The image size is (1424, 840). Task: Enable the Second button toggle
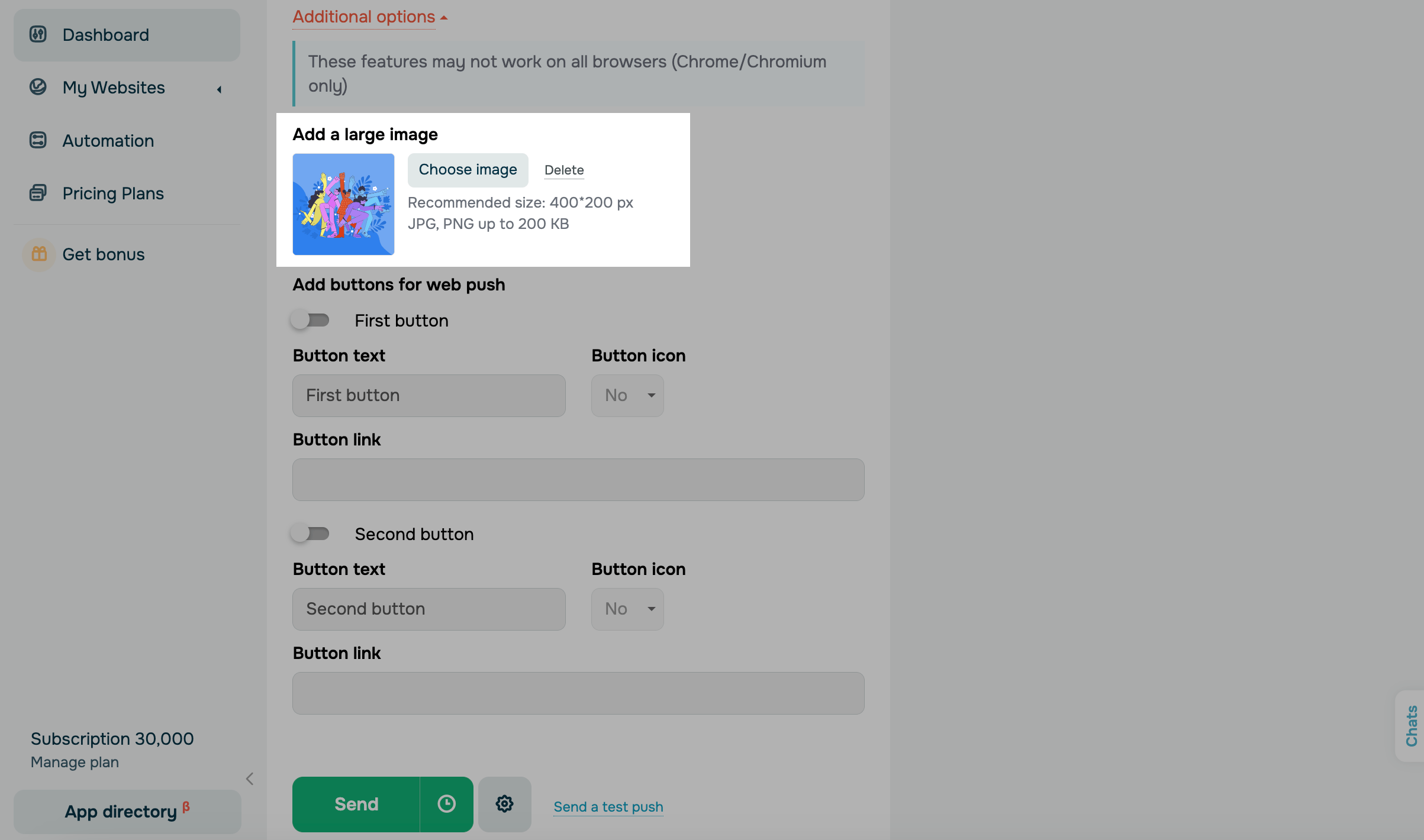point(310,534)
